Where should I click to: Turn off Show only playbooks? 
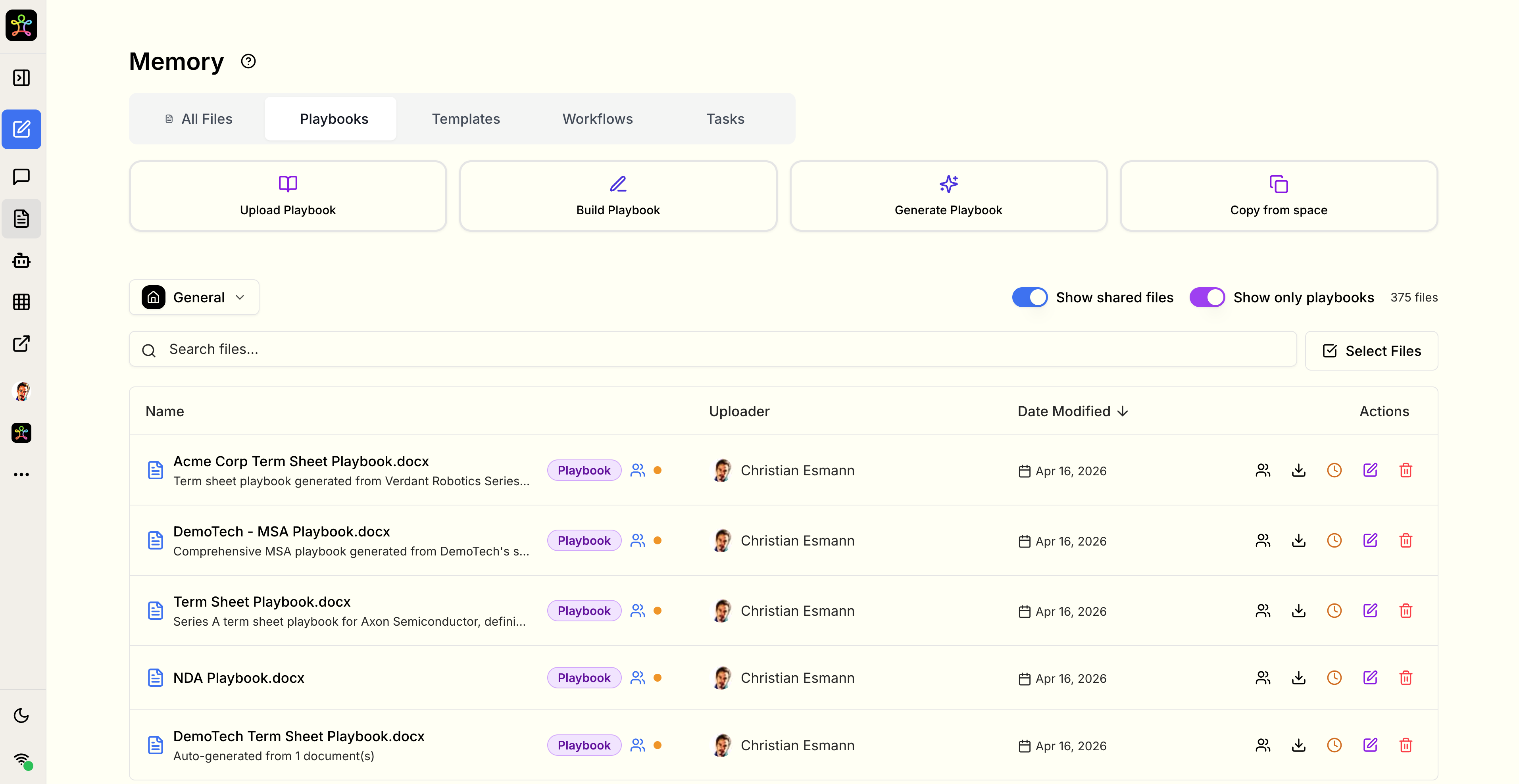tap(1206, 297)
